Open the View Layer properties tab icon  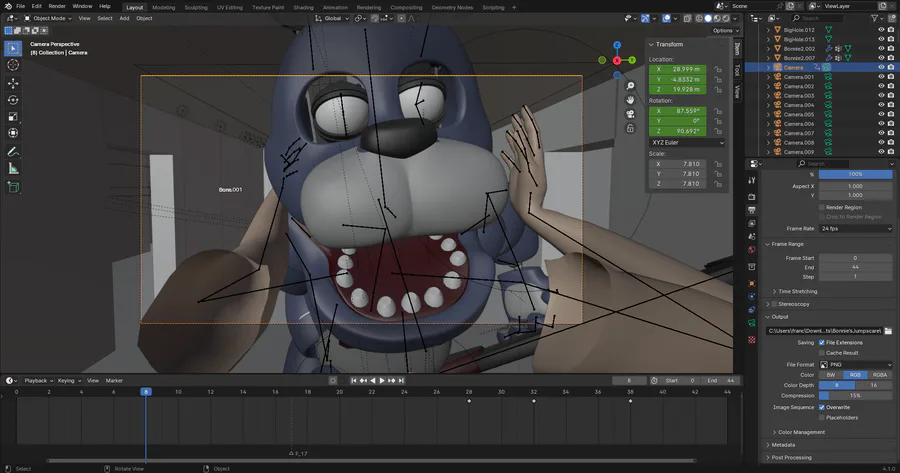click(x=752, y=223)
